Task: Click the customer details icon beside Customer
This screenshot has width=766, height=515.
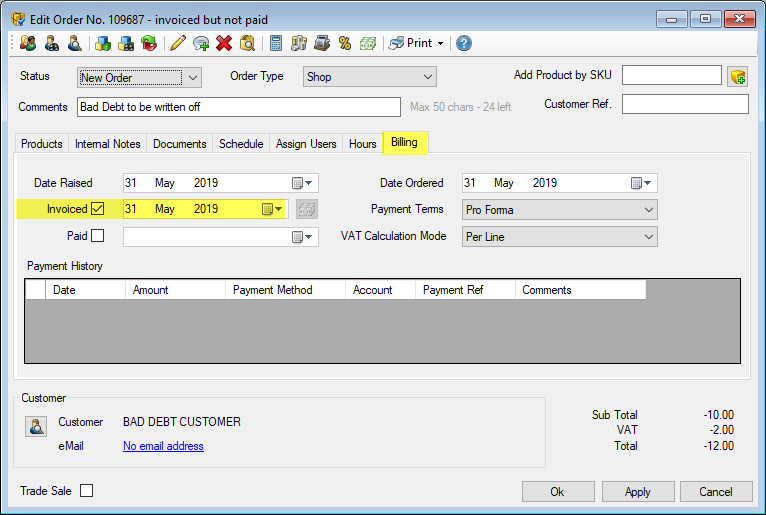Action: pos(35,427)
